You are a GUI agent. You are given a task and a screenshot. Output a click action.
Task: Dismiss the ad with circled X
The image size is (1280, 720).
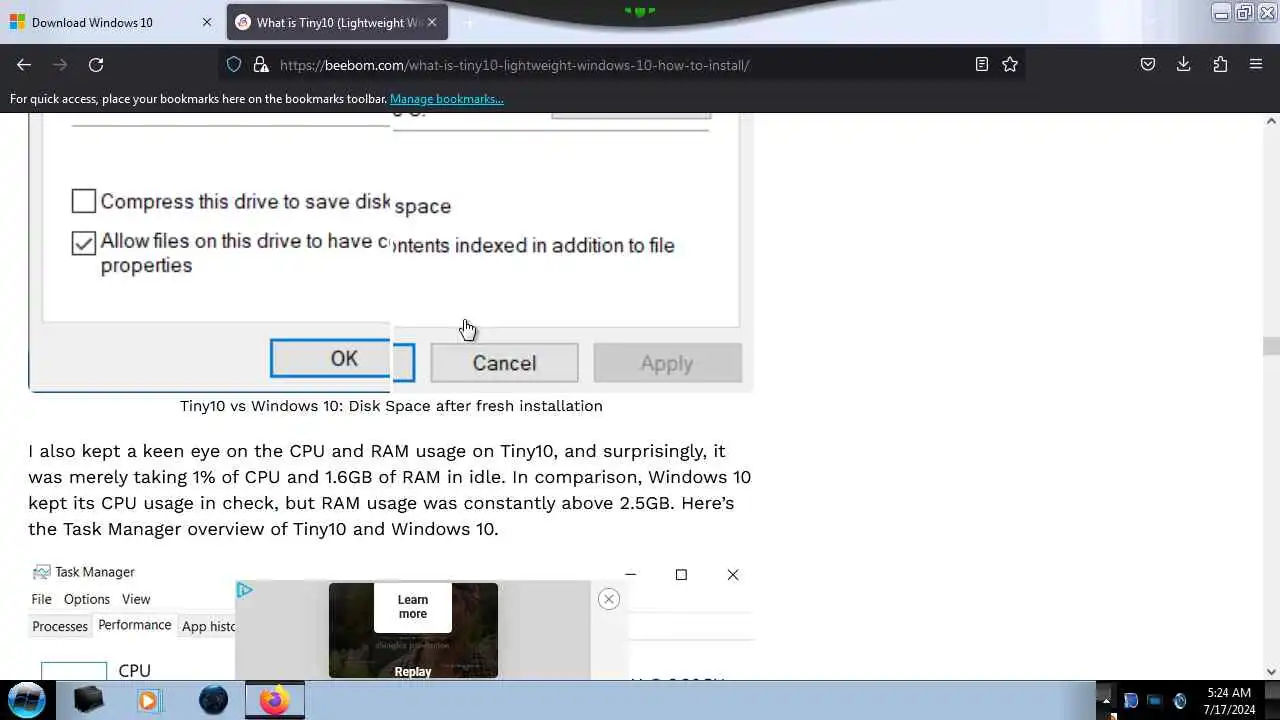coord(608,599)
